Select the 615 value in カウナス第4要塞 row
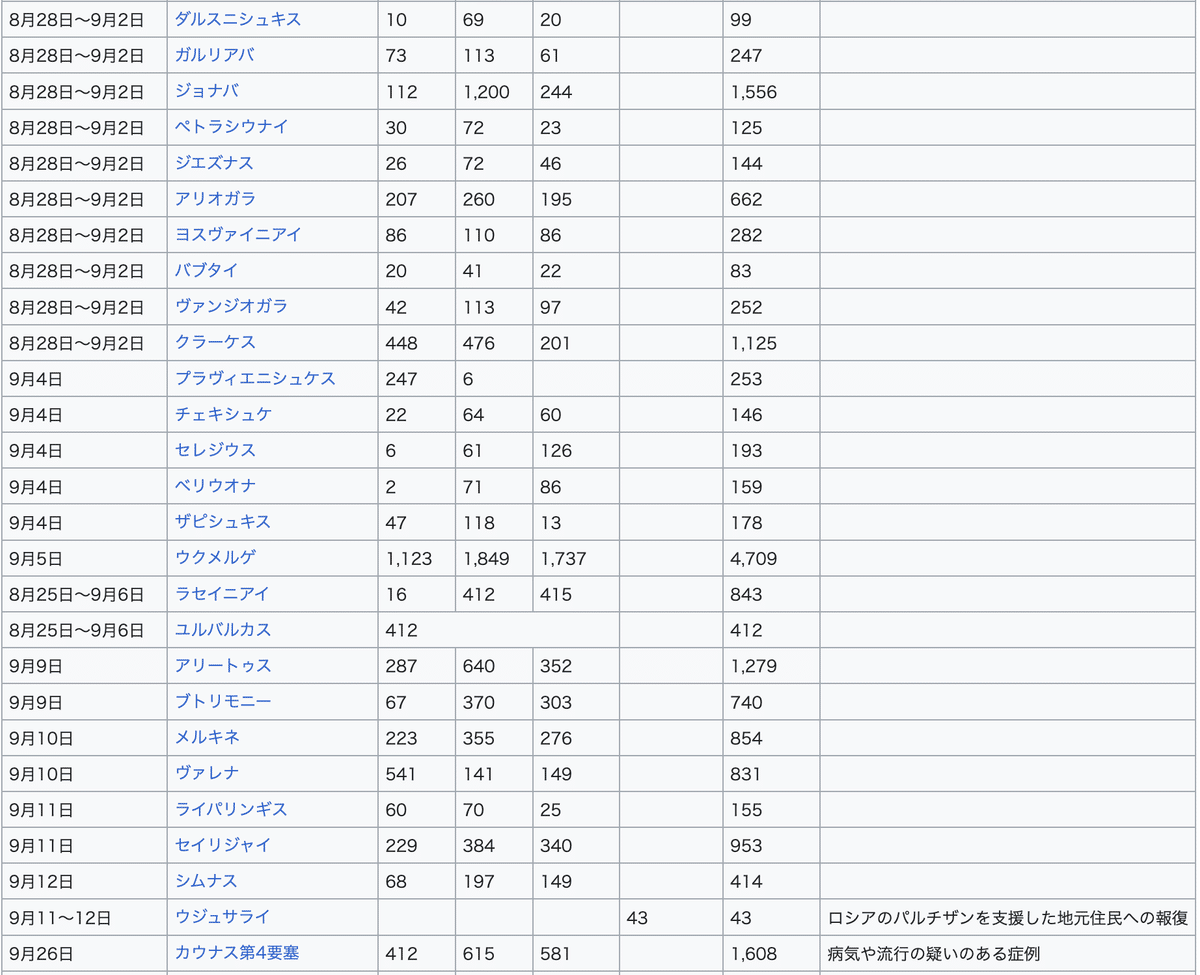Viewport: 1200px width, 975px height. (x=478, y=955)
